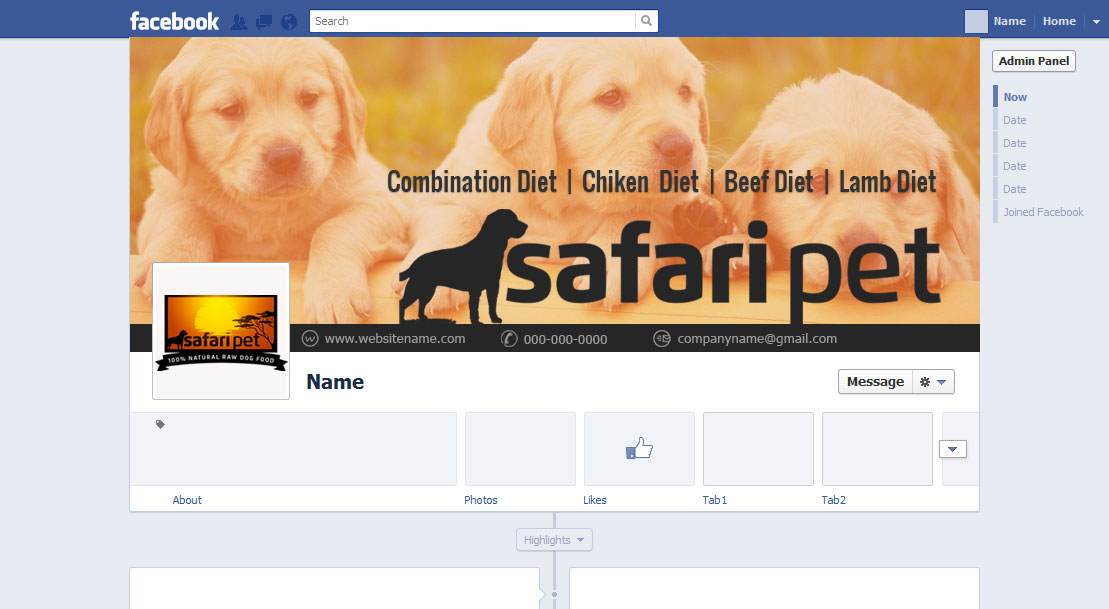The width and height of the screenshot is (1109, 609).
Task: Open the Highlights dropdown
Action: tap(554, 540)
